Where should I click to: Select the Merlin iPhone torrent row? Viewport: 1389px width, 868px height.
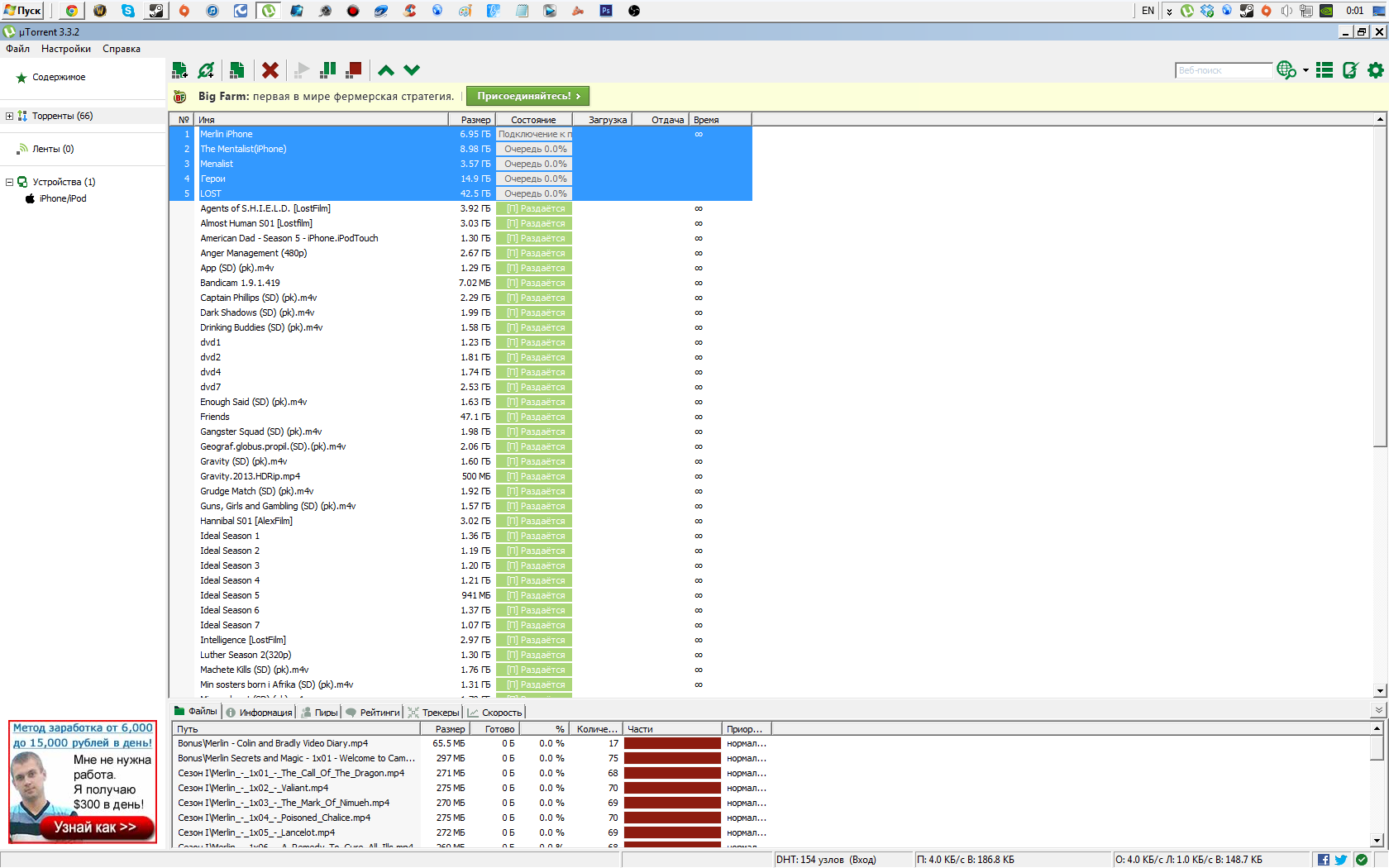pyautogui.click(x=461, y=134)
